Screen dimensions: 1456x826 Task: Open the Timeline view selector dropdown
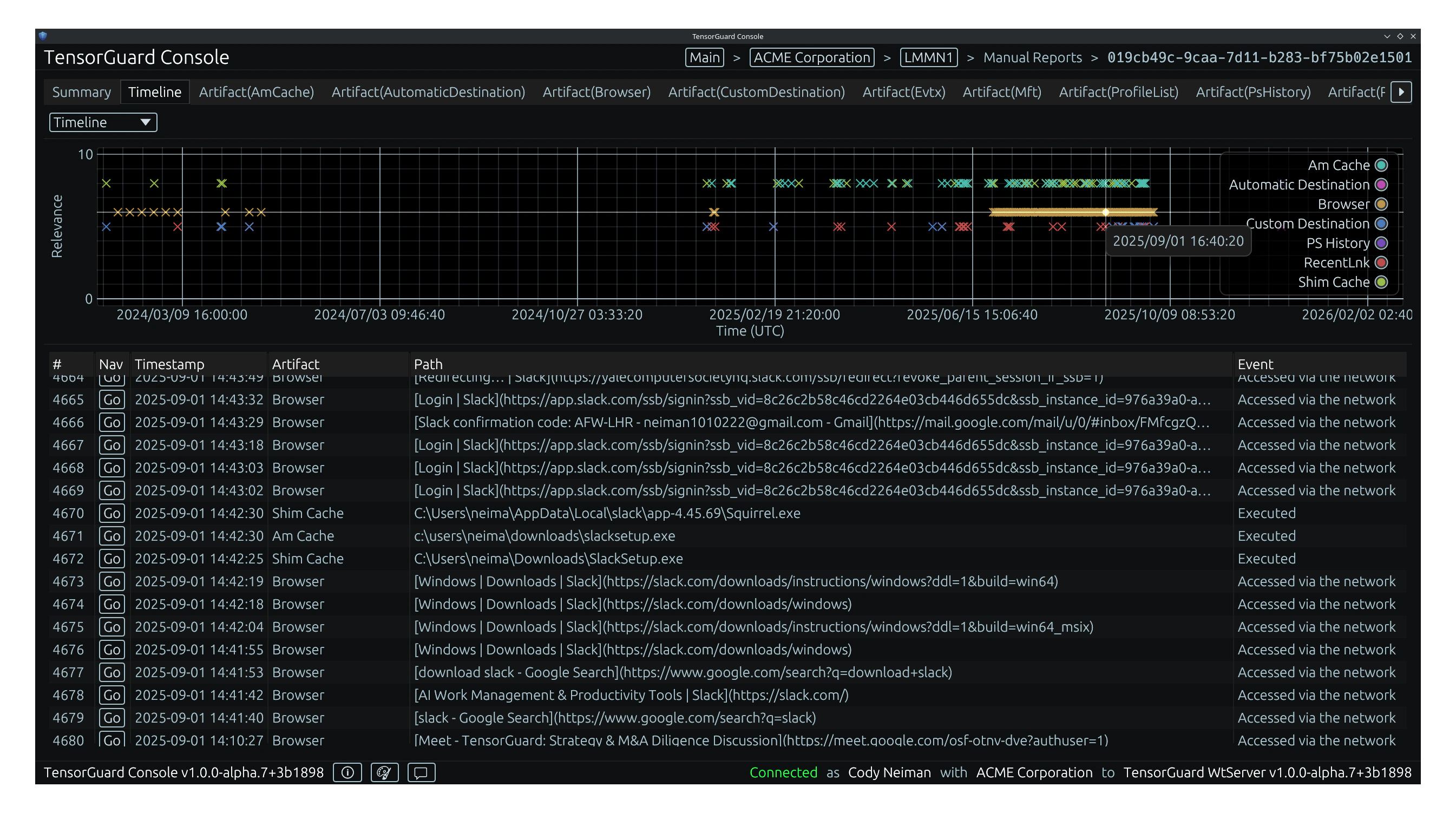103,122
